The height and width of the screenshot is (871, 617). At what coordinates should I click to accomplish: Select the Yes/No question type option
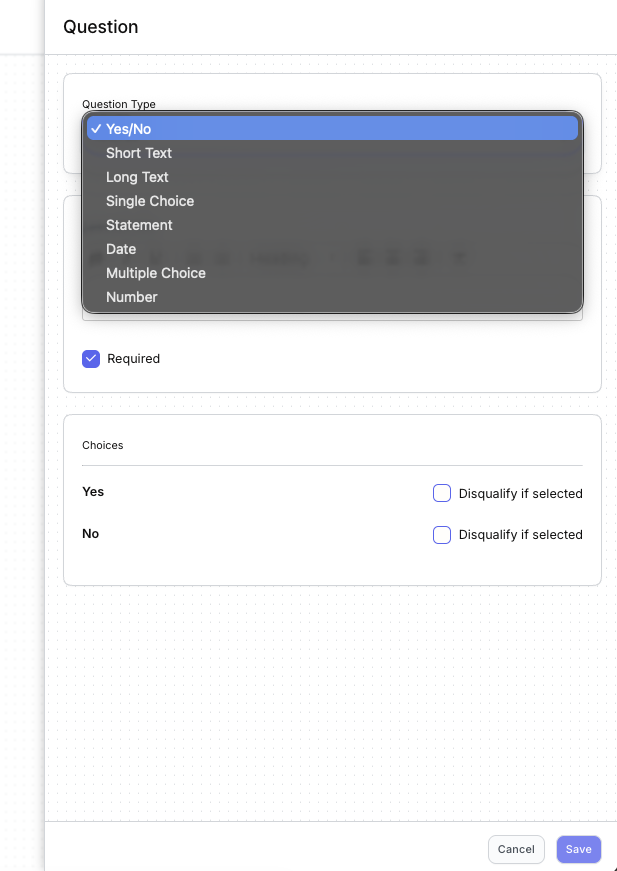pos(129,129)
